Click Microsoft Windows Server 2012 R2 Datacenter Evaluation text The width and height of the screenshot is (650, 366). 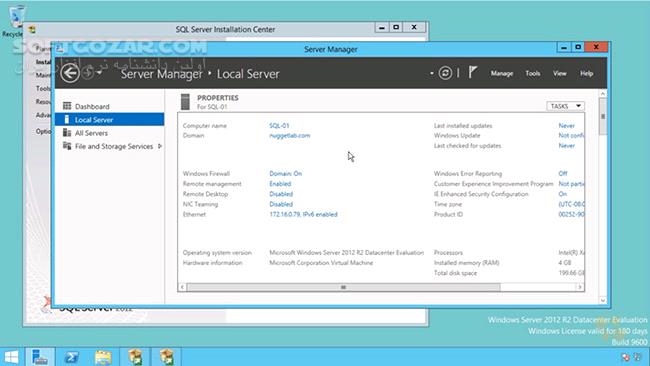347,252
